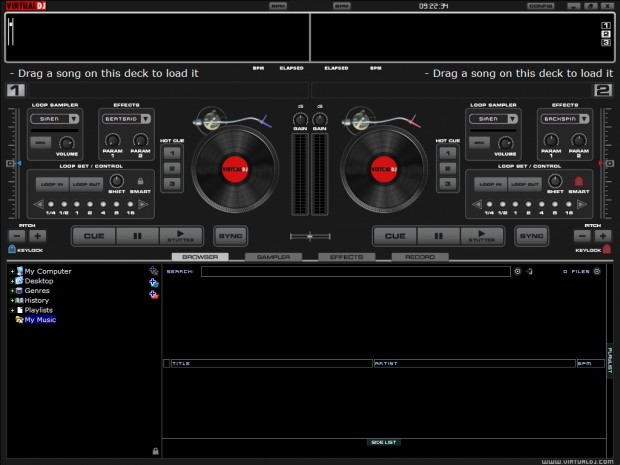Sort song list by Title column
Viewport: 620px width, 465px height.
[x=272, y=363]
